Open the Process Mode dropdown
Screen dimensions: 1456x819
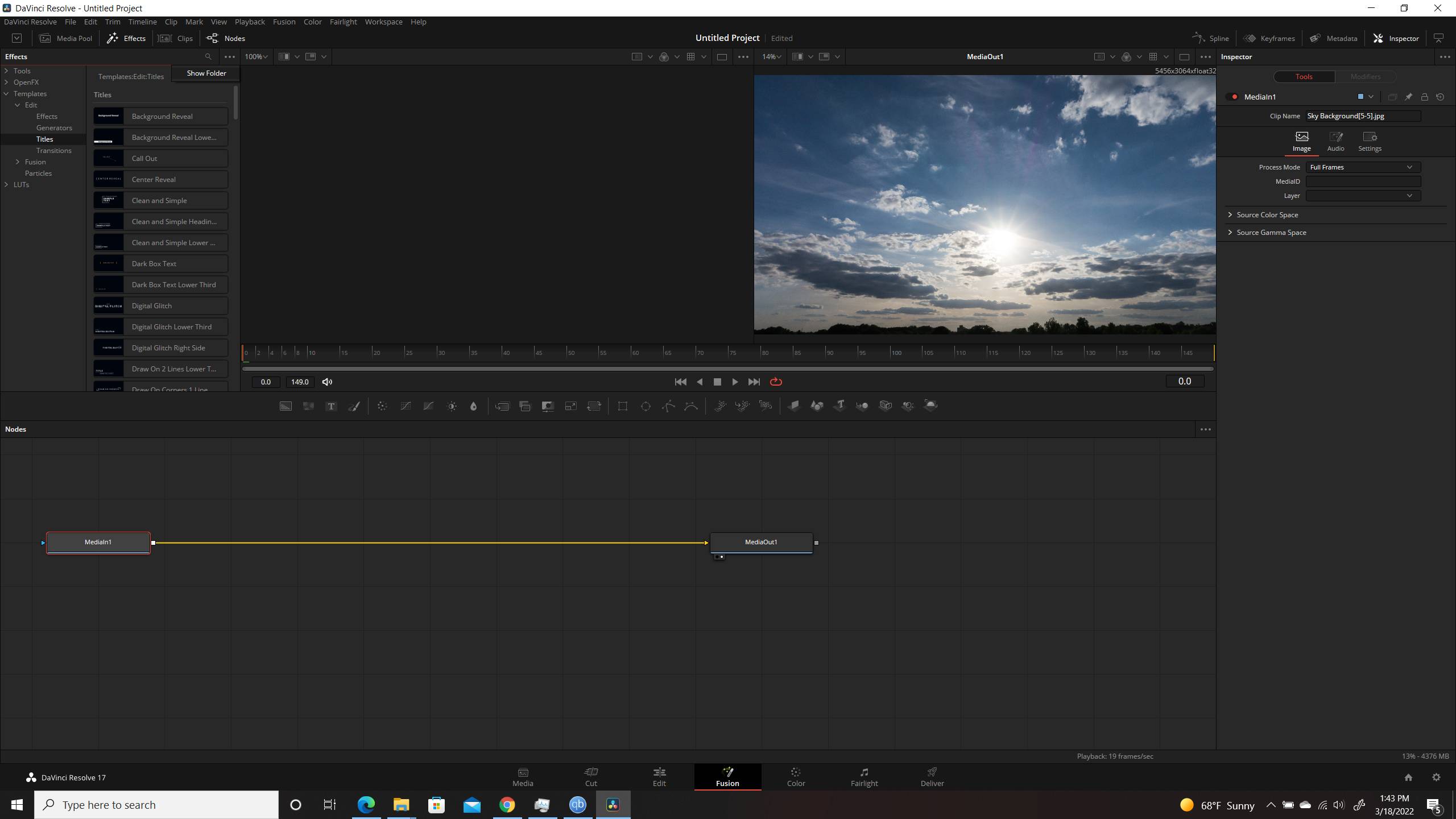[x=1363, y=167]
